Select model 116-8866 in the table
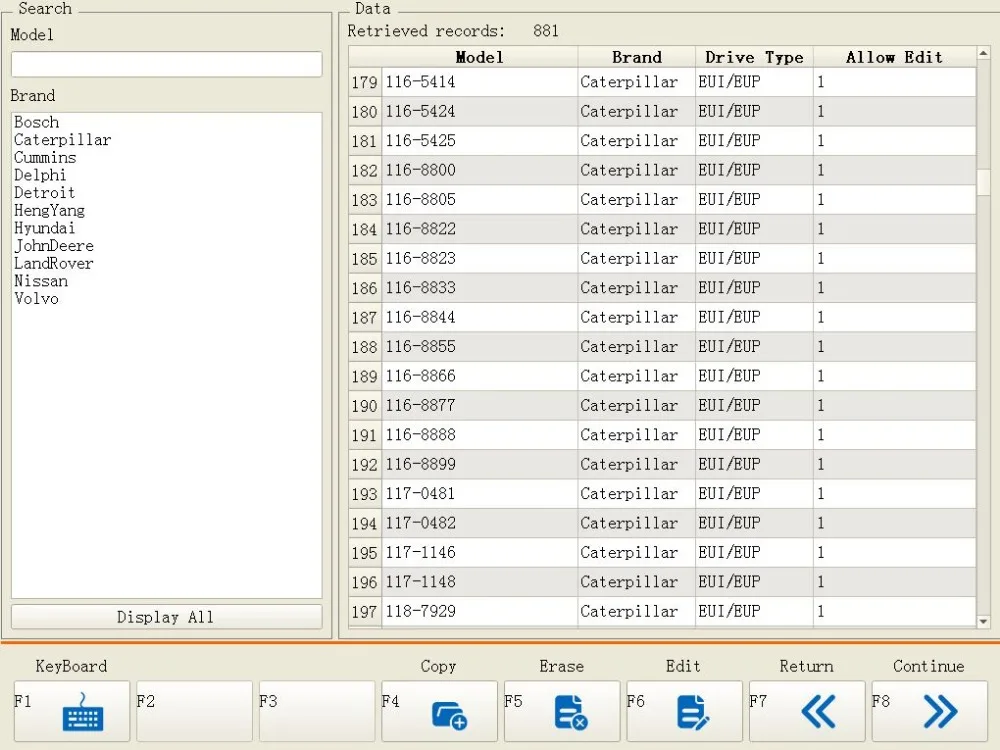The height and width of the screenshot is (750, 1000). (x=480, y=376)
